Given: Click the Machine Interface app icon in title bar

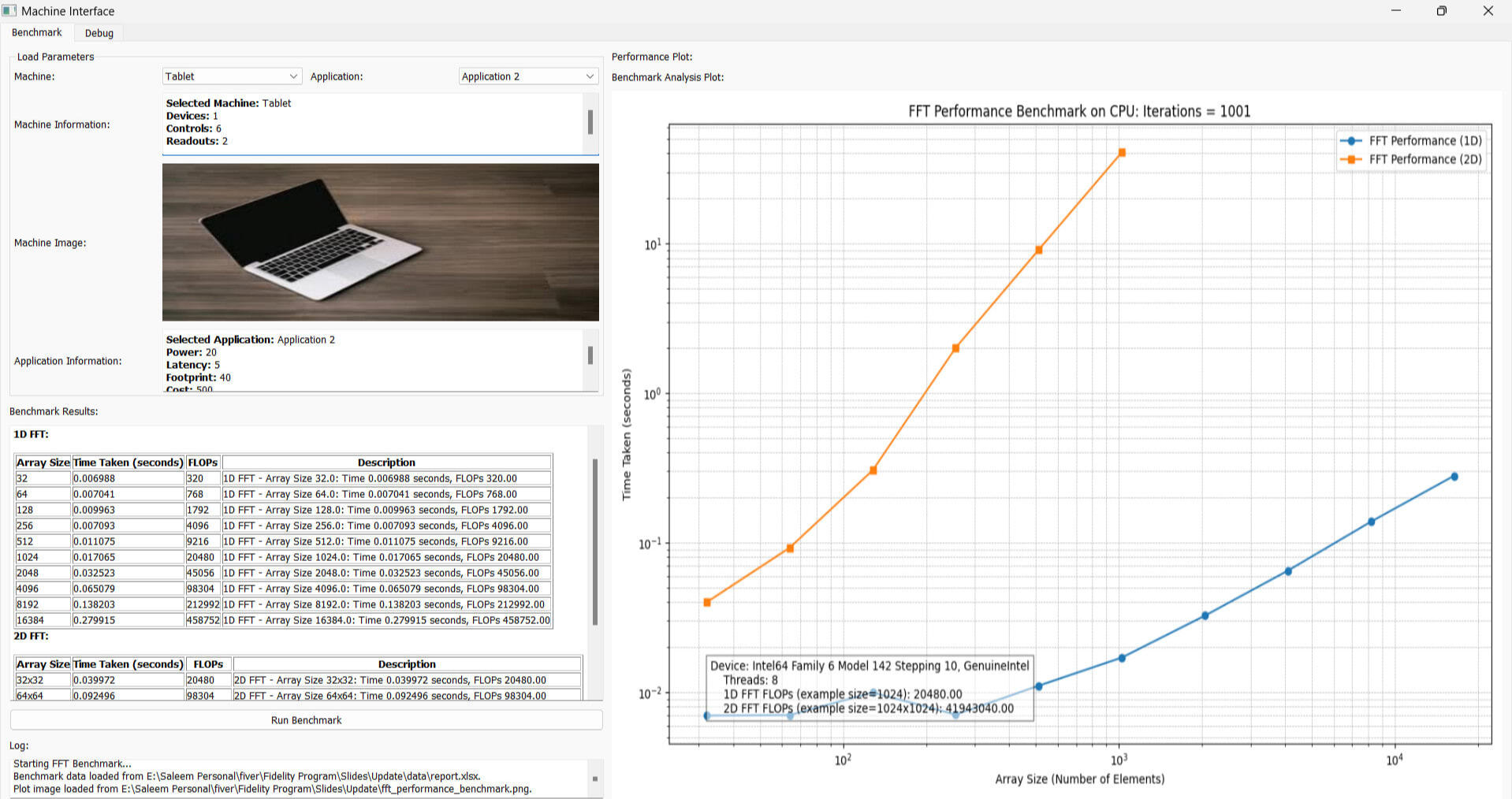Looking at the screenshot, I should [9, 11].
